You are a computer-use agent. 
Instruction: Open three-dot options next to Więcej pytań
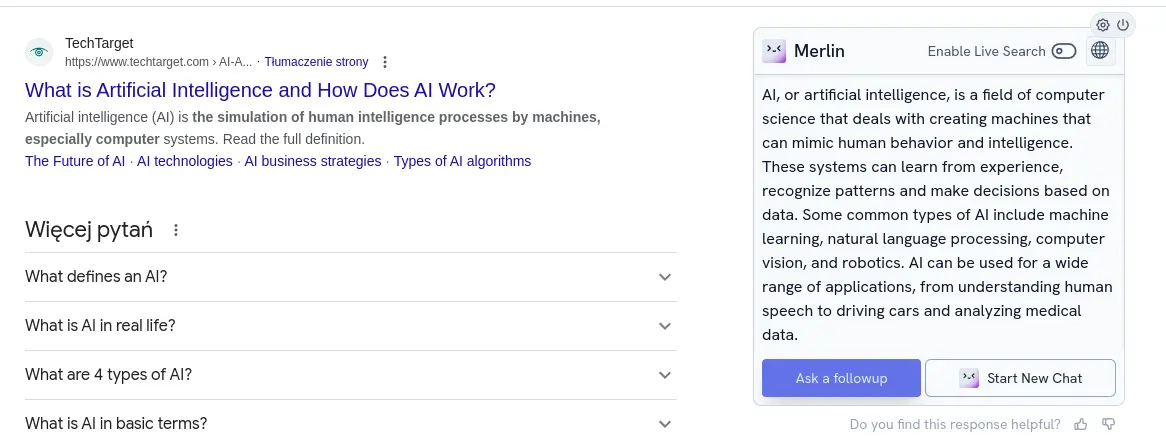pyautogui.click(x=176, y=230)
